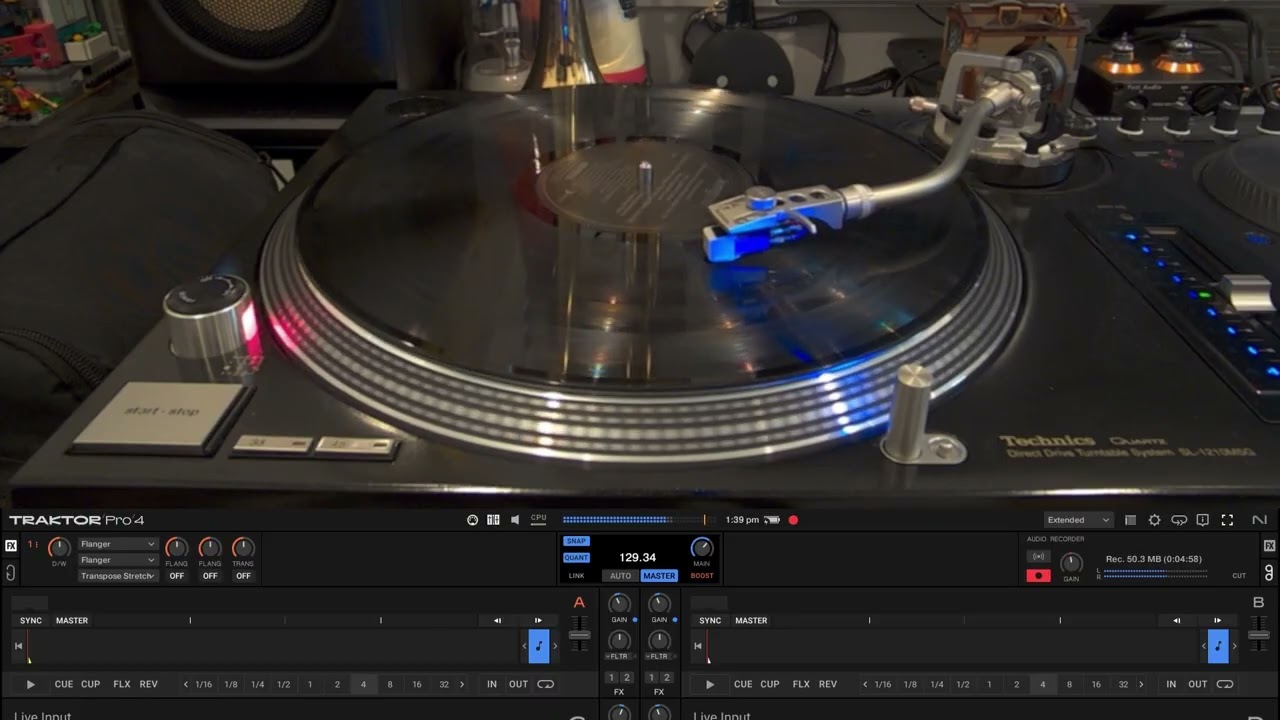Increase Deck A loop size with right arrow
The image size is (1280, 720).
click(x=462, y=684)
